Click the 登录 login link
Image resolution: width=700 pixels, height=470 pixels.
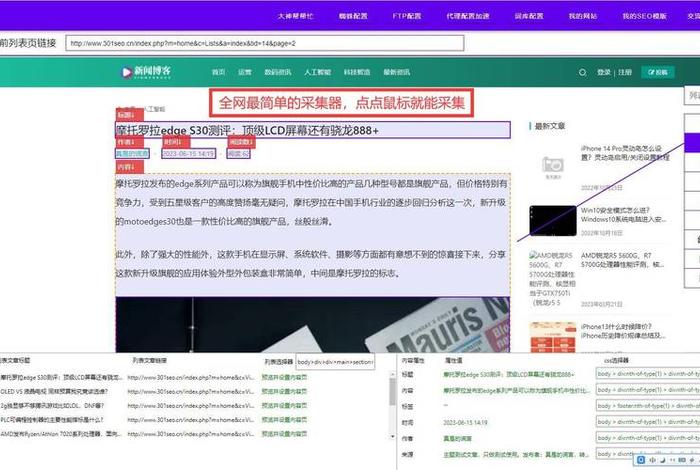604,72
